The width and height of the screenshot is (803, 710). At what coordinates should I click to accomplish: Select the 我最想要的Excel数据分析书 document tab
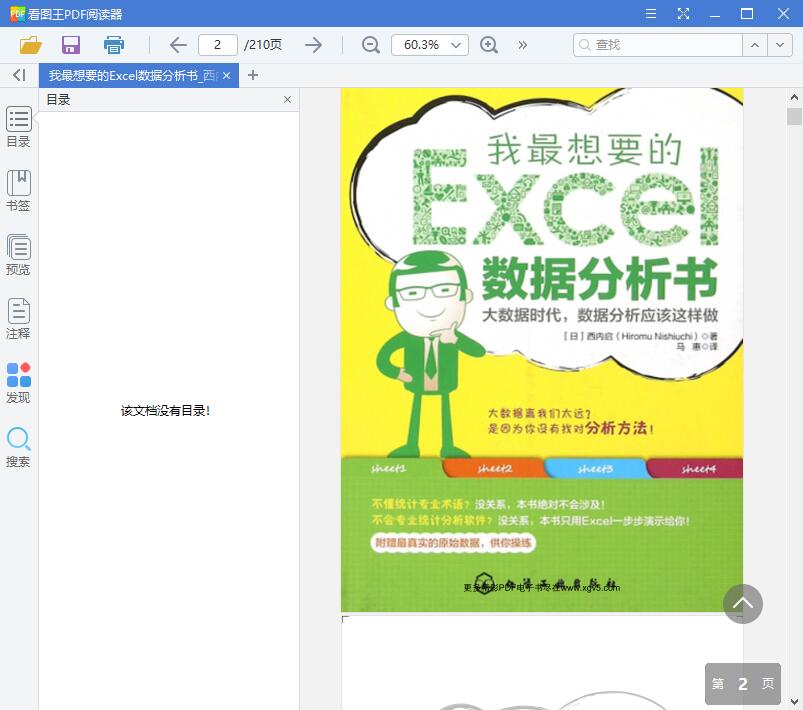(133, 76)
